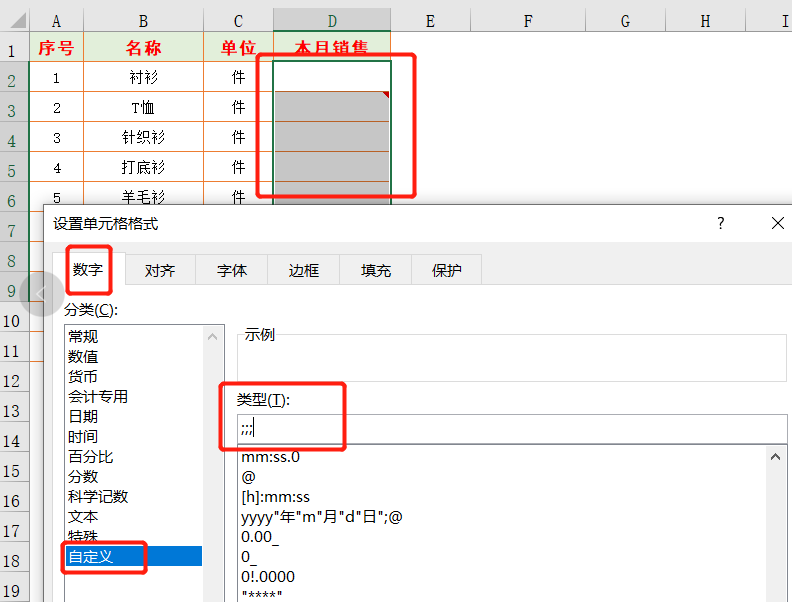792x602 pixels.
Task: Select "****" format type
Action: [x=502, y=594]
